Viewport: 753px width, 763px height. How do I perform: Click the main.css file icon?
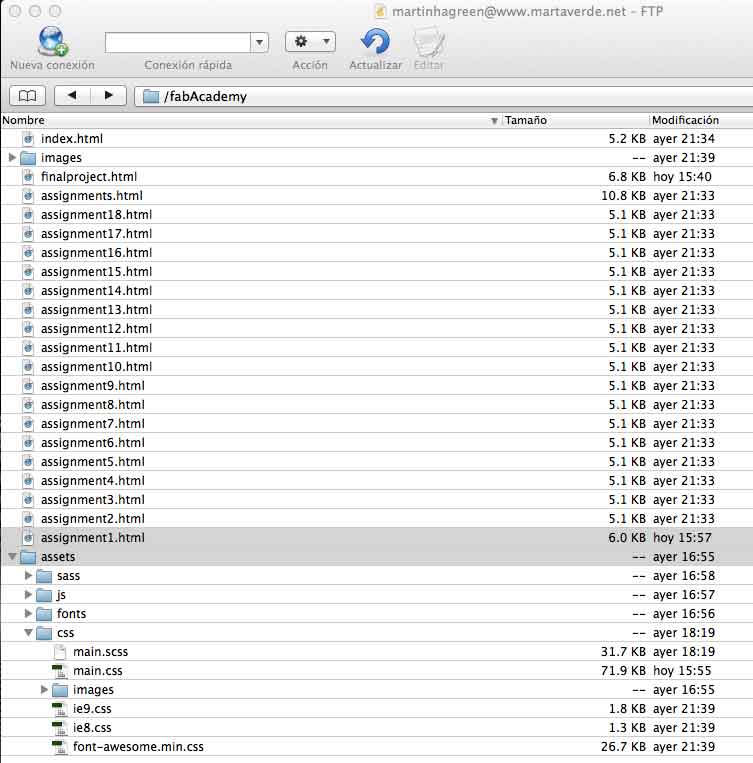pyautogui.click(x=59, y=671)
